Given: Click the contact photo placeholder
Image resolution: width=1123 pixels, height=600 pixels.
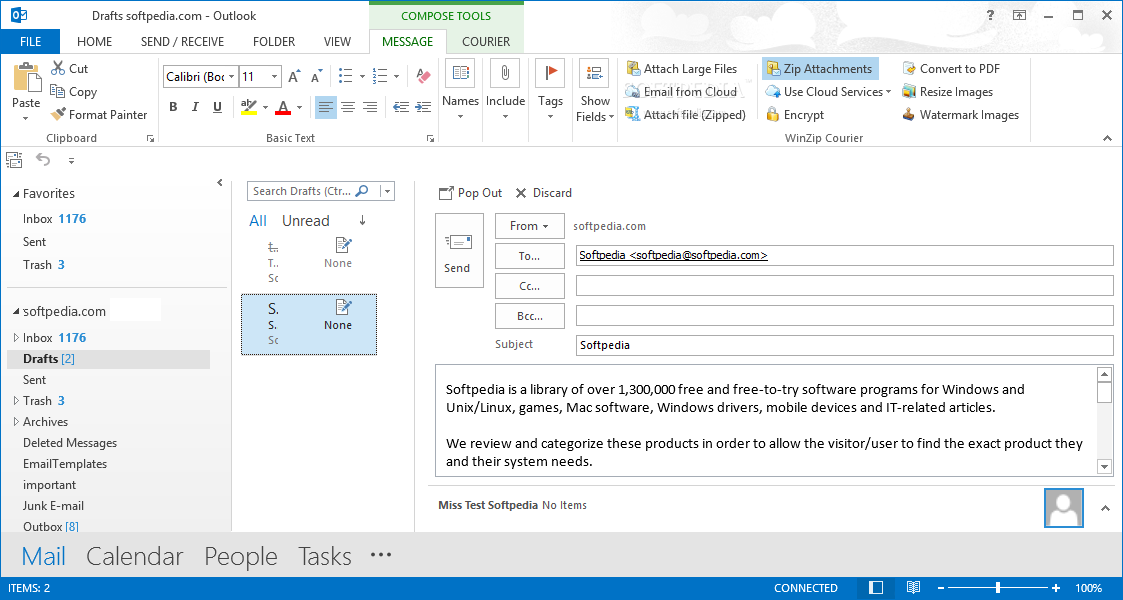Looking at the screenshot, I should 1064,508.
